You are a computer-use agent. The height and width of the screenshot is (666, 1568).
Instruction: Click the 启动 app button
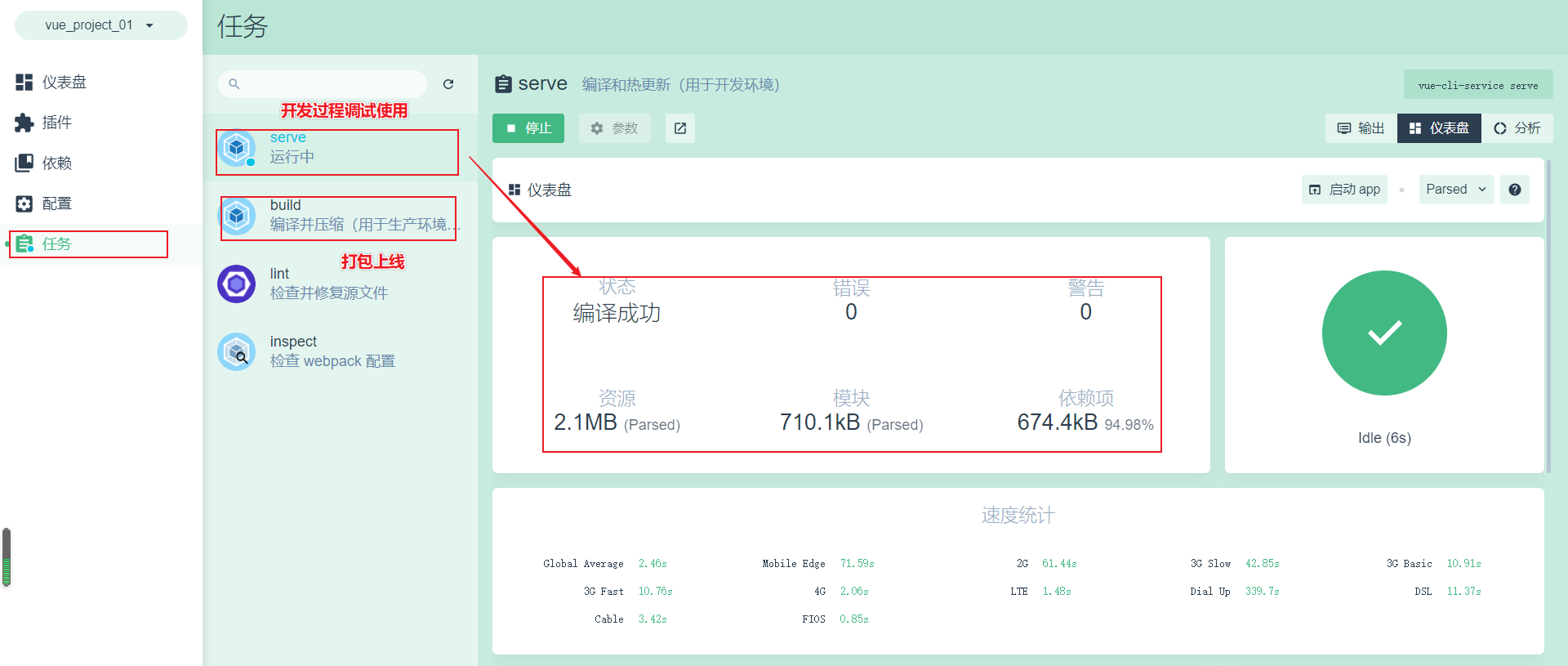[1344, 190]
